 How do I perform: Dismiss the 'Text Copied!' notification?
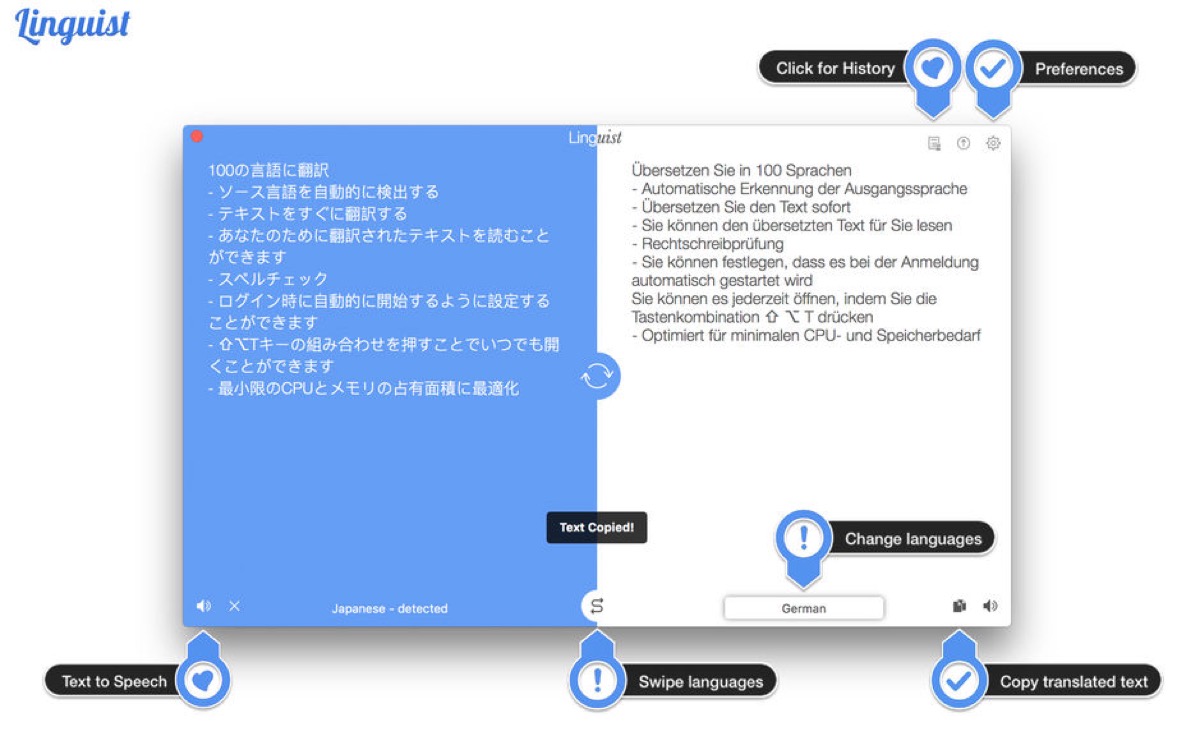(596, 528)
